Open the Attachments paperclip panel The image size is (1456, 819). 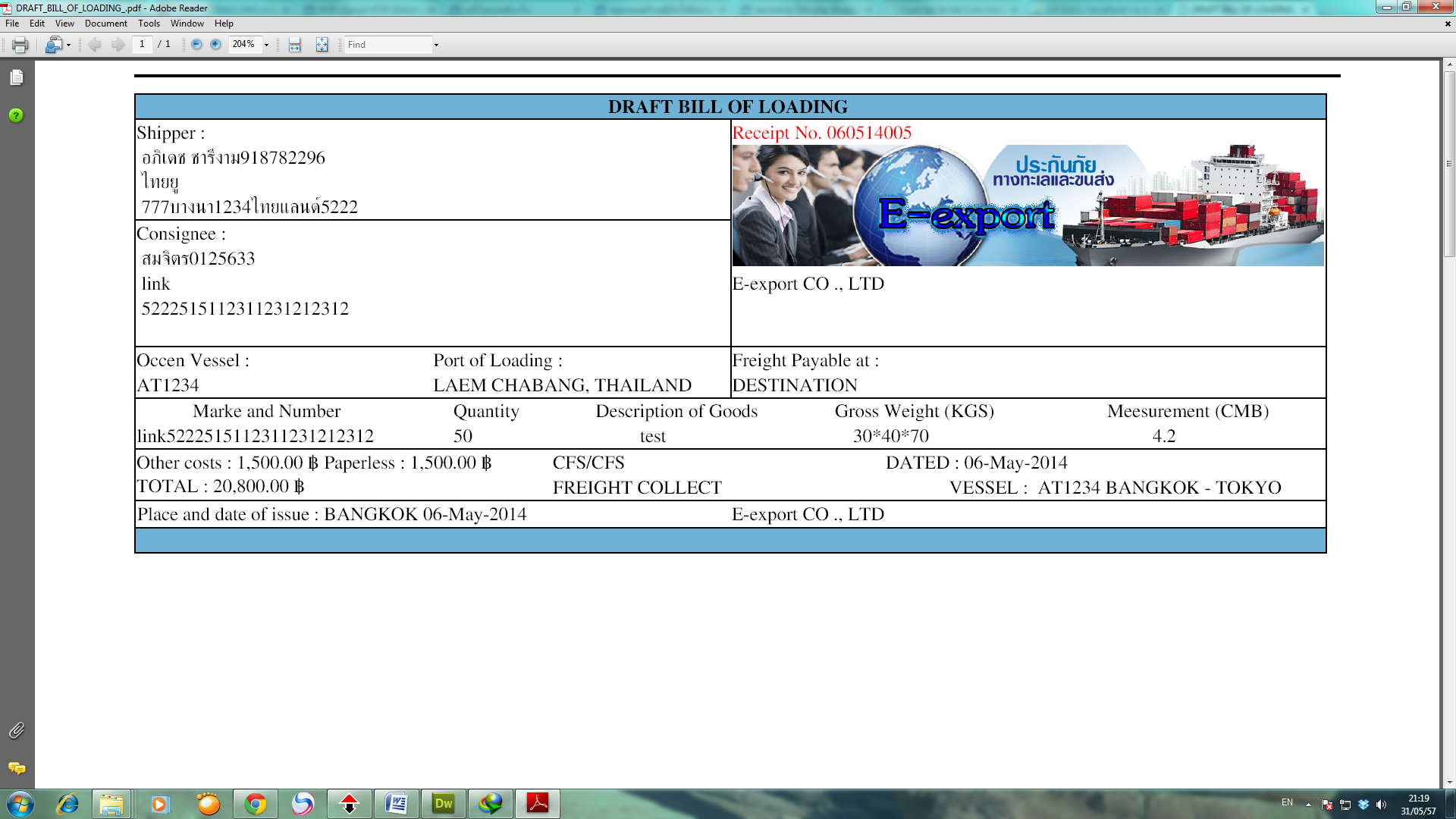point(17,730)
